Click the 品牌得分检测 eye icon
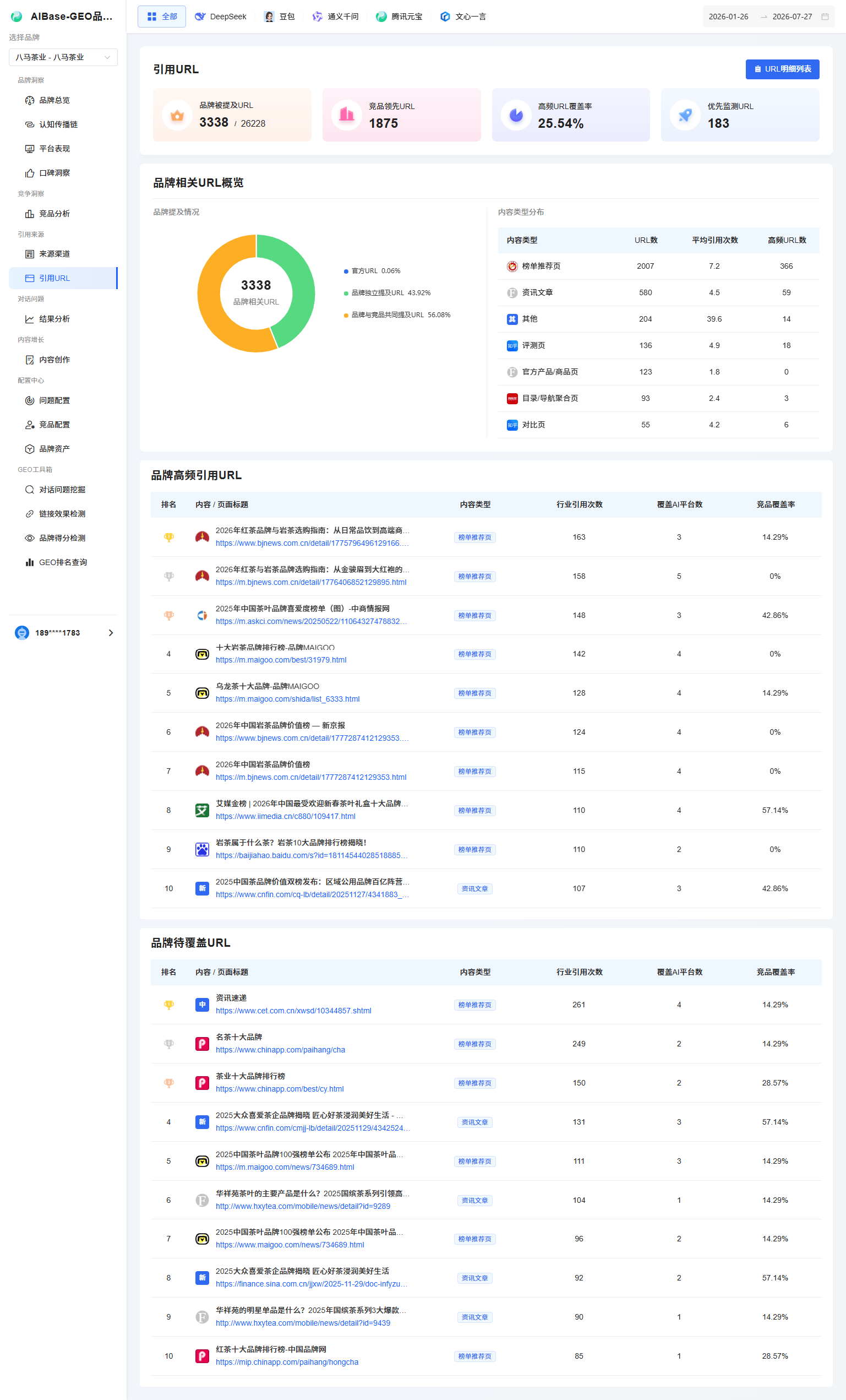846x1400 pixels. pyautogui.click(x=30, y=538)
